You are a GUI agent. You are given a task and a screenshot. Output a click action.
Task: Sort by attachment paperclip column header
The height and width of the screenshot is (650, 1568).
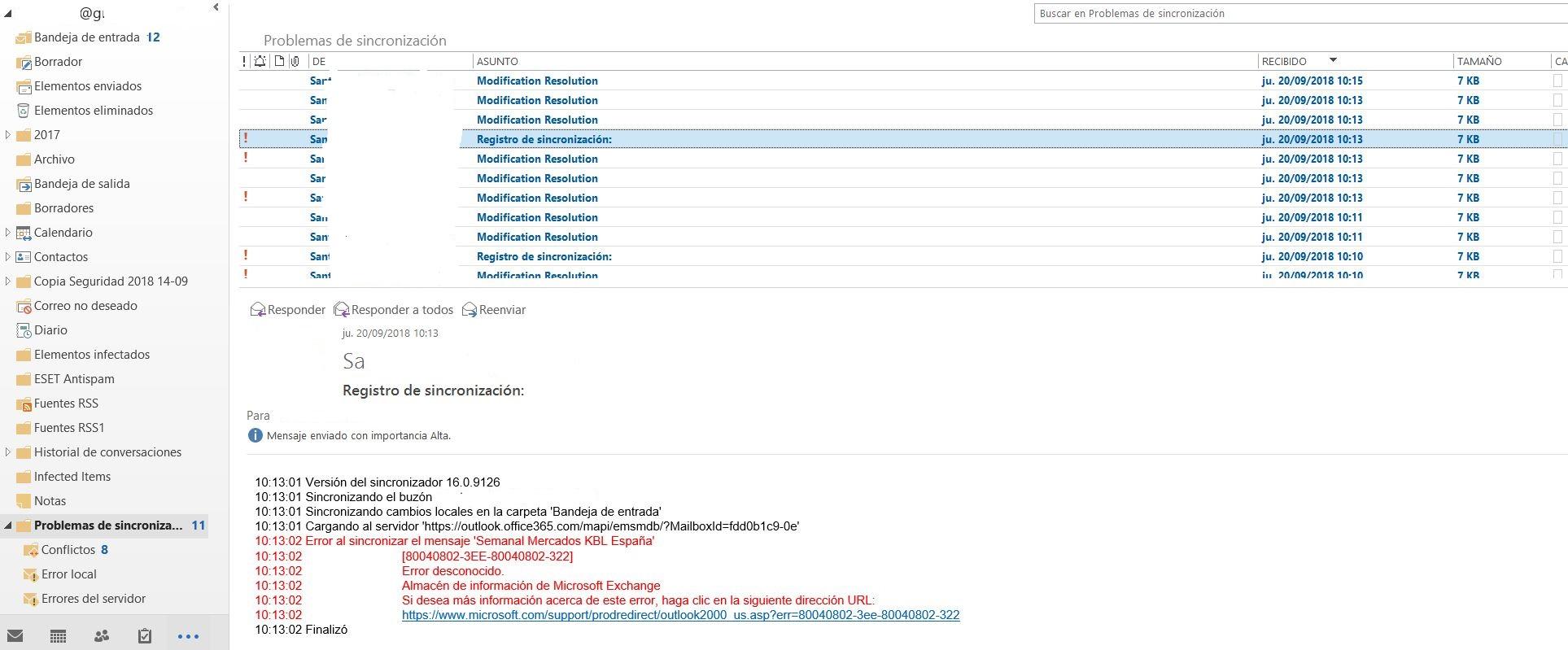point(295,61)
